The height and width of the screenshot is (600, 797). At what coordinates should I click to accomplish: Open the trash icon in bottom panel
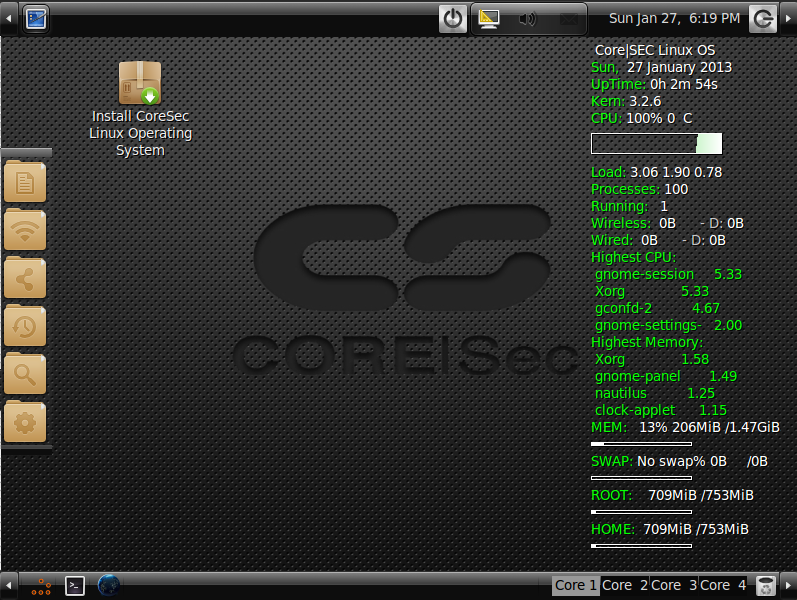tap(765, 586)
